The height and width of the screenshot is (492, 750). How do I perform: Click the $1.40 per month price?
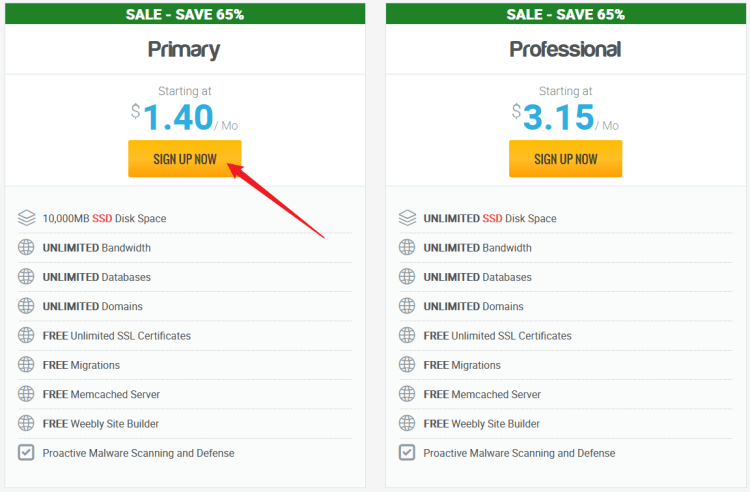tap(184, 118)
